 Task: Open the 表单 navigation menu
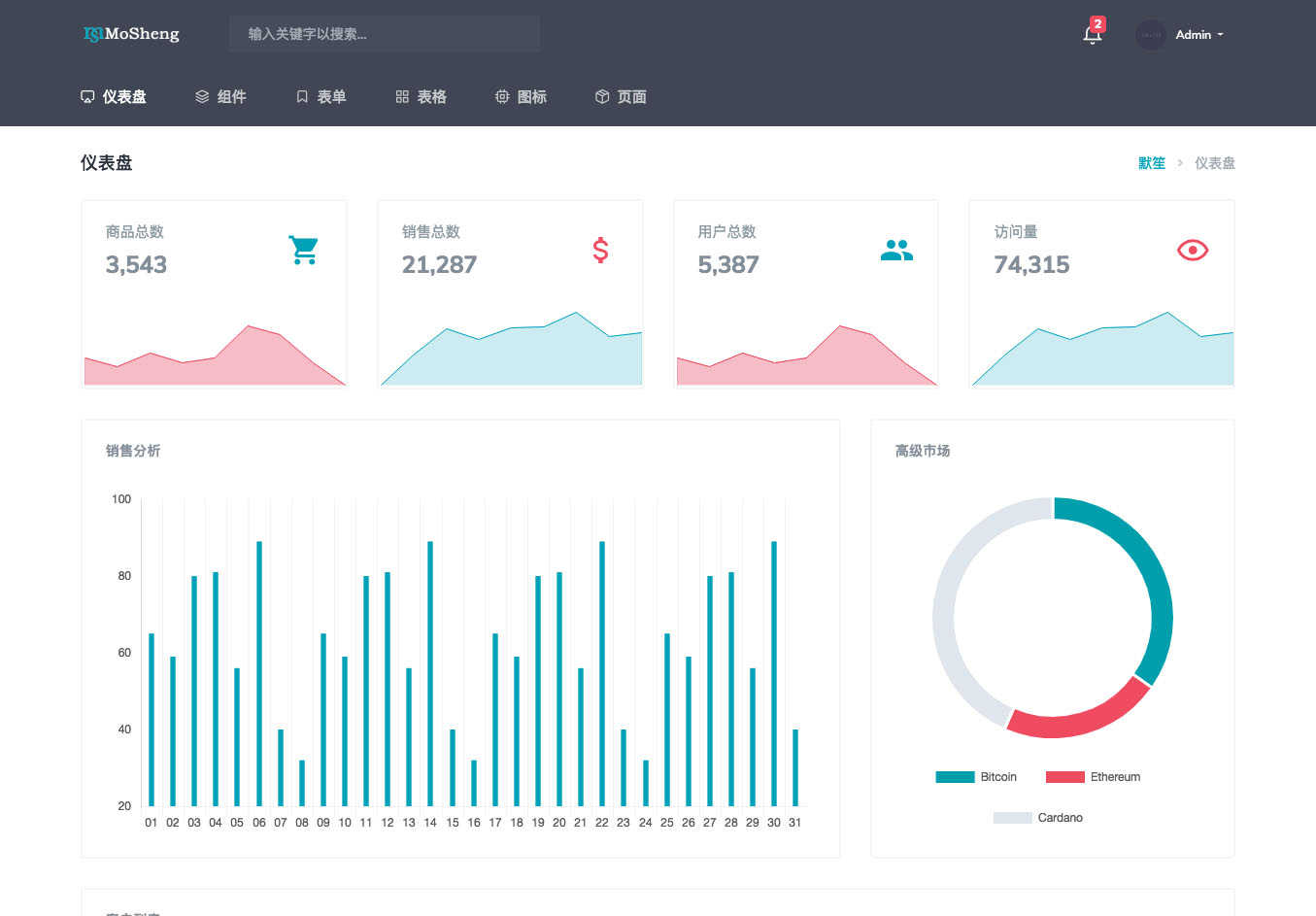click(x=321, y=97)
